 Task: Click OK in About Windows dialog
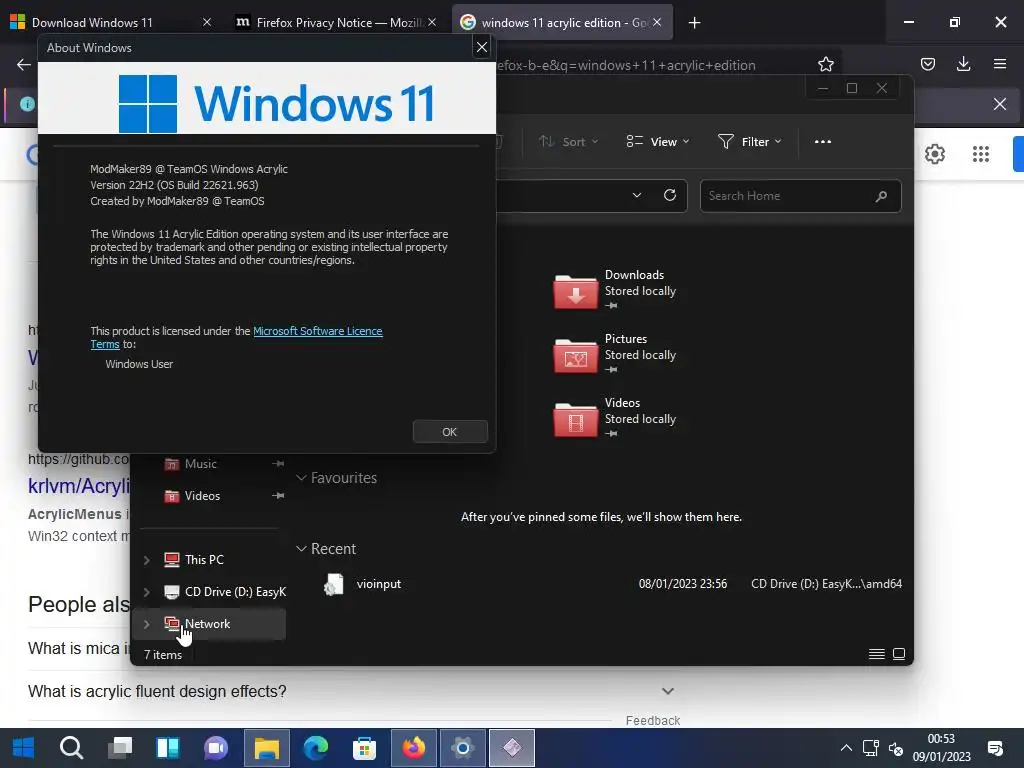pyautogui.click(x=450, y=432)
